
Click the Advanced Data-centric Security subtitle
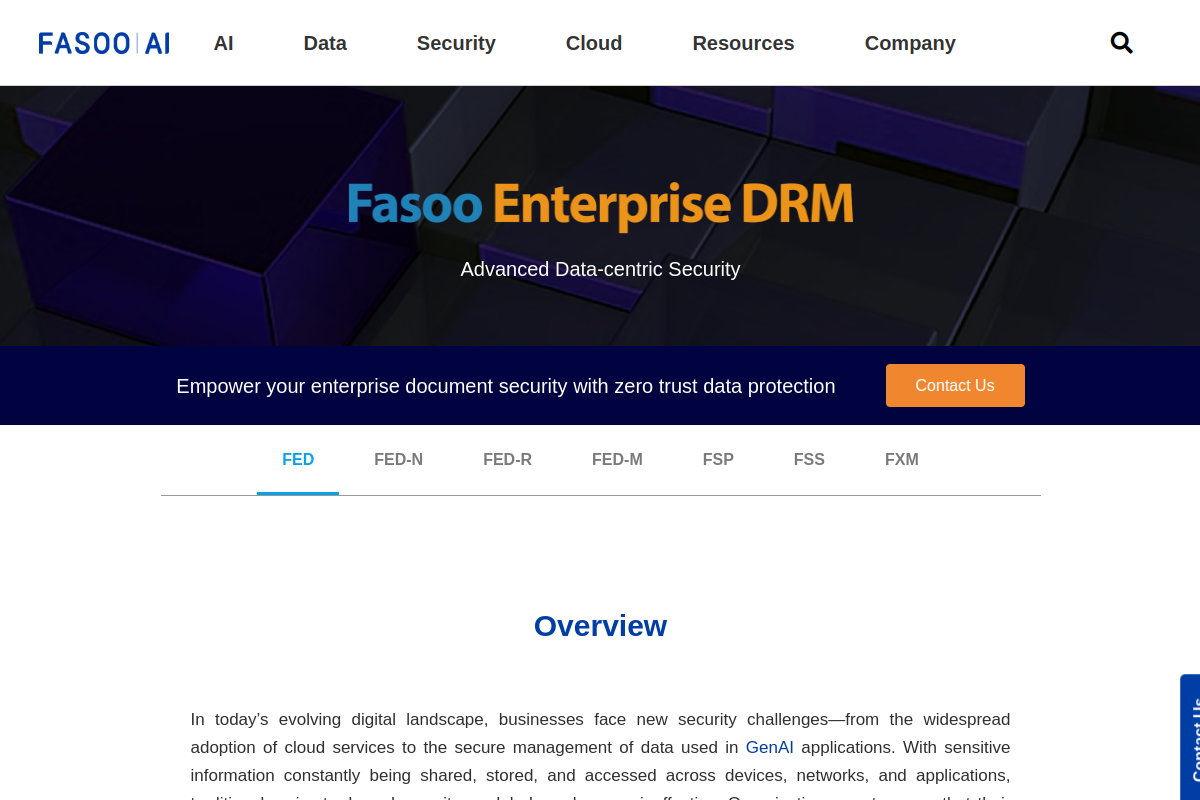coord(600,269)
